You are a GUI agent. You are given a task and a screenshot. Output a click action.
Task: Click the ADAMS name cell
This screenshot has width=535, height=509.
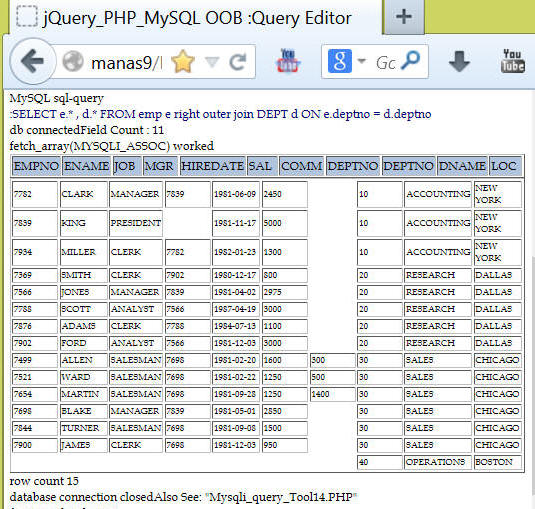pos(84,326)
